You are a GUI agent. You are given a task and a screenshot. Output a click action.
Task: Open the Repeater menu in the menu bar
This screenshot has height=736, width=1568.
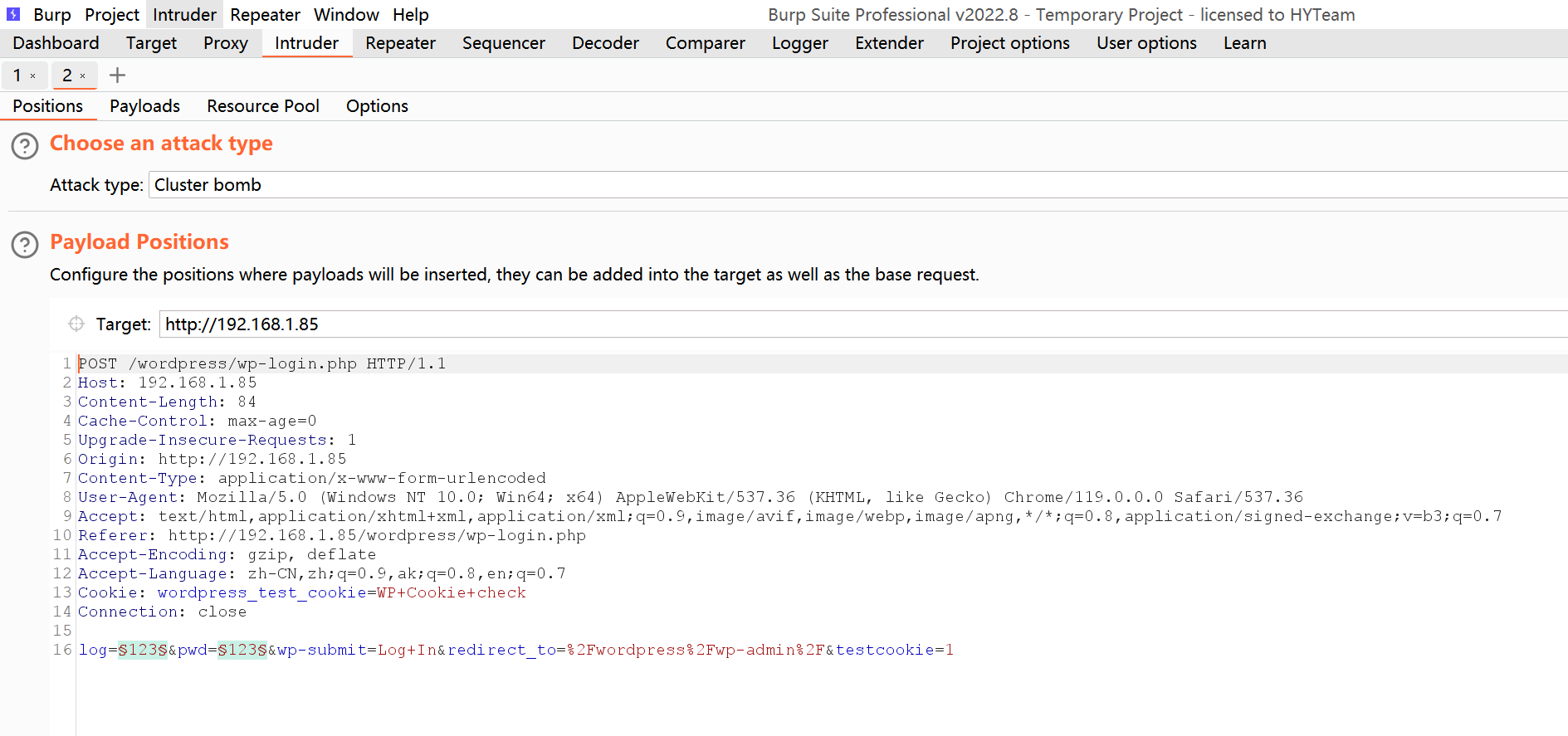coord(265,14)
